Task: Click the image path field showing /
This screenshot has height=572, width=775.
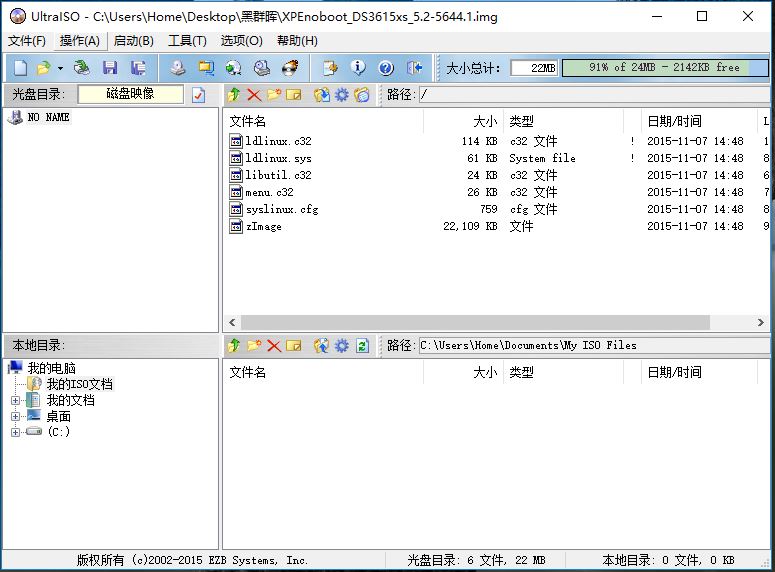Action: pyautogui.click(x=595, y=94)
